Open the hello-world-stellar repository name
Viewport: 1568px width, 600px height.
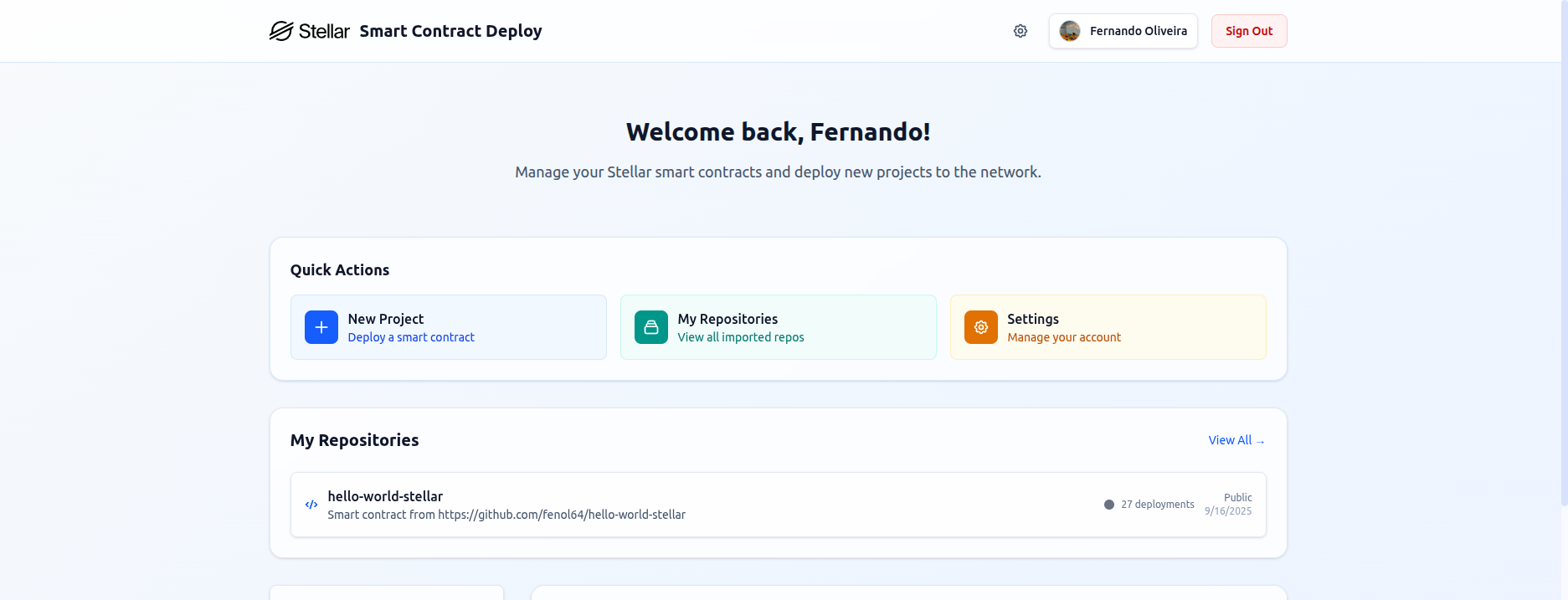[x=385, y=496]
